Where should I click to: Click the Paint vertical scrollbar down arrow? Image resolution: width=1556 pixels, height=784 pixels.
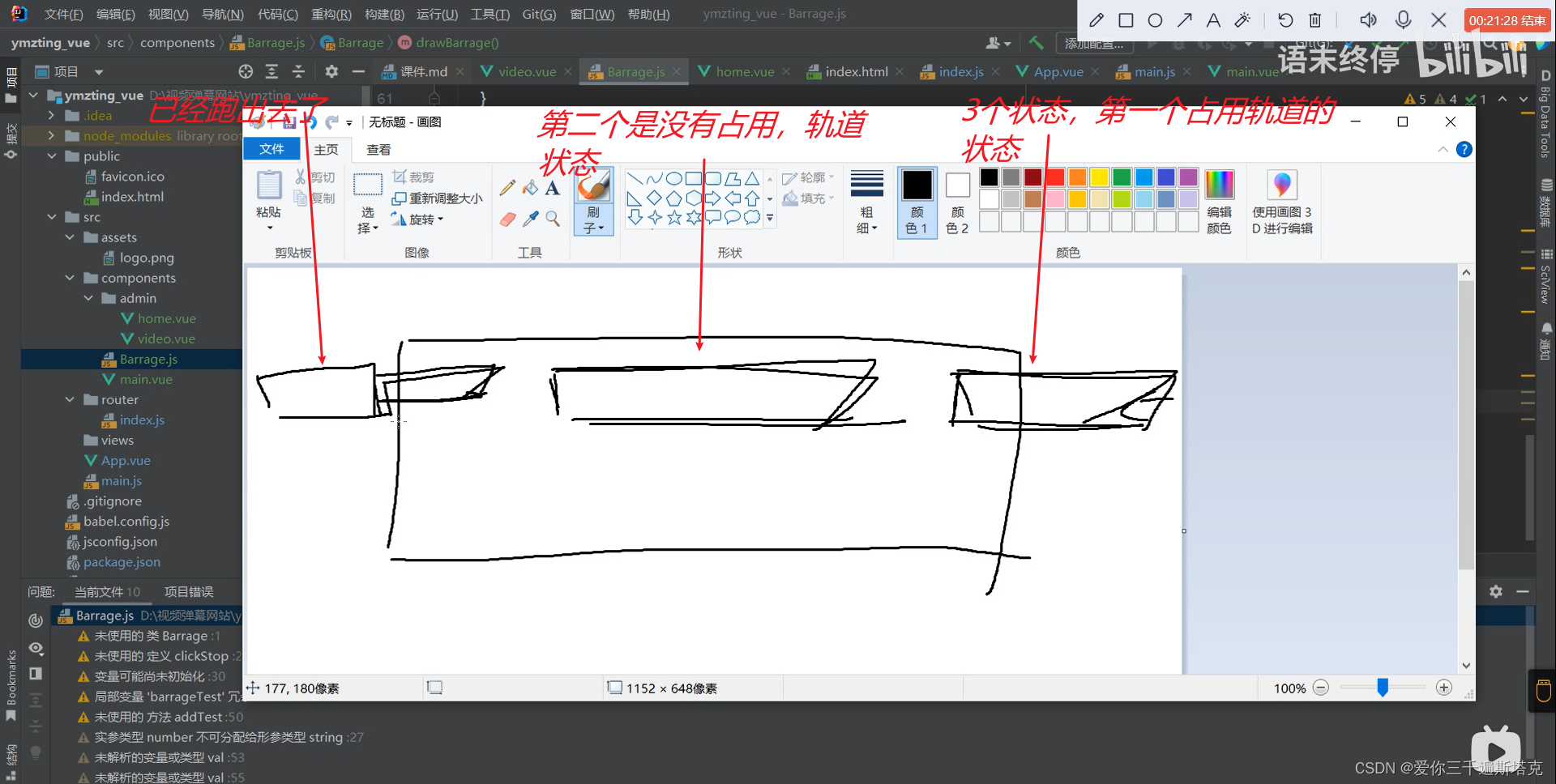[1465, 666]
